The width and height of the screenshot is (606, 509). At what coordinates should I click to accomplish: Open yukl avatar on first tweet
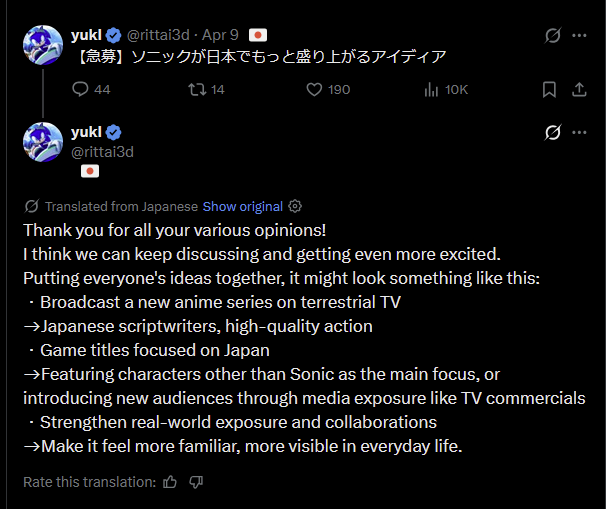pos(43,45)
